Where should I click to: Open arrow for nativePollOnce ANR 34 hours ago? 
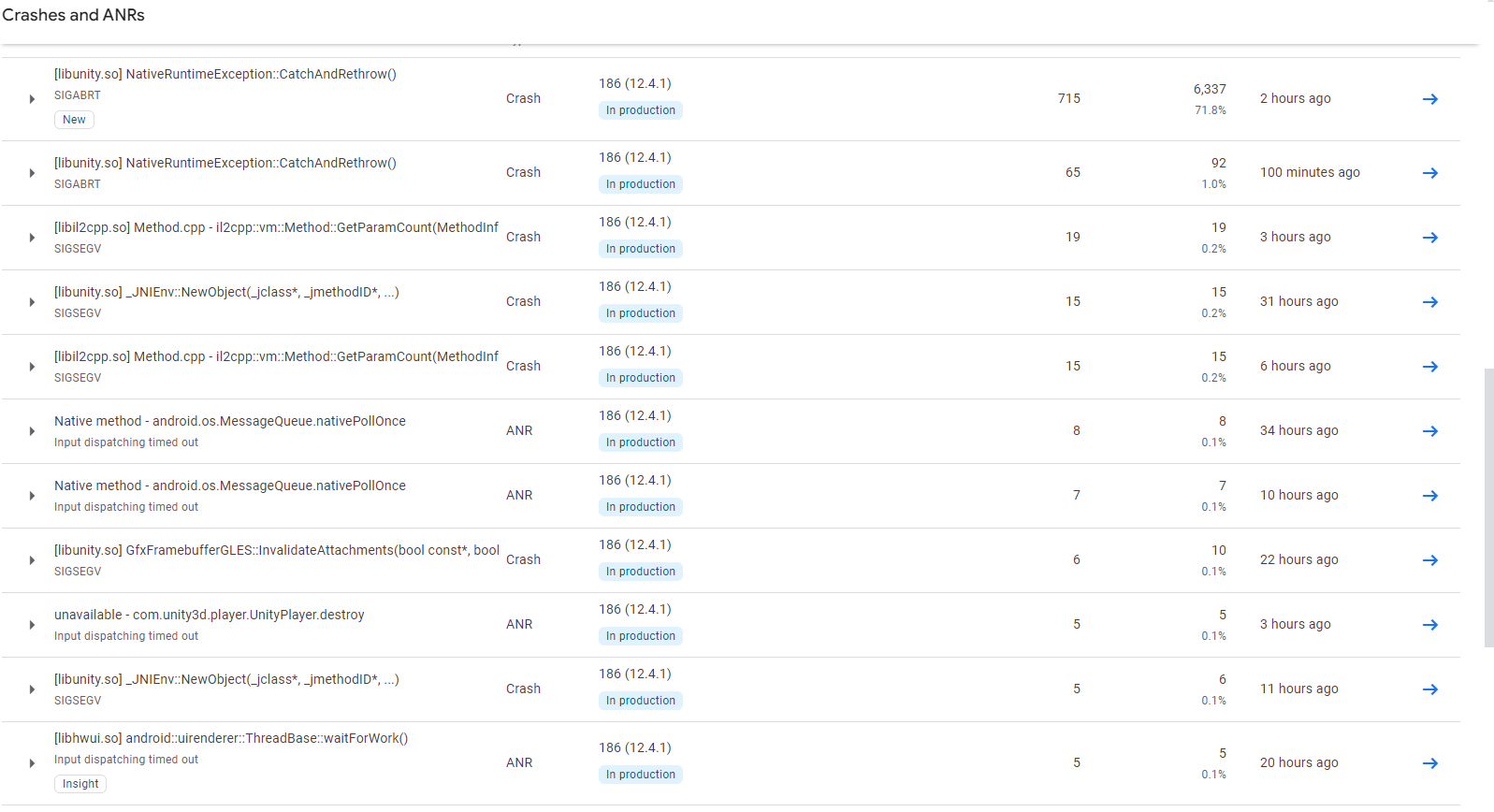click(1429, 431)
